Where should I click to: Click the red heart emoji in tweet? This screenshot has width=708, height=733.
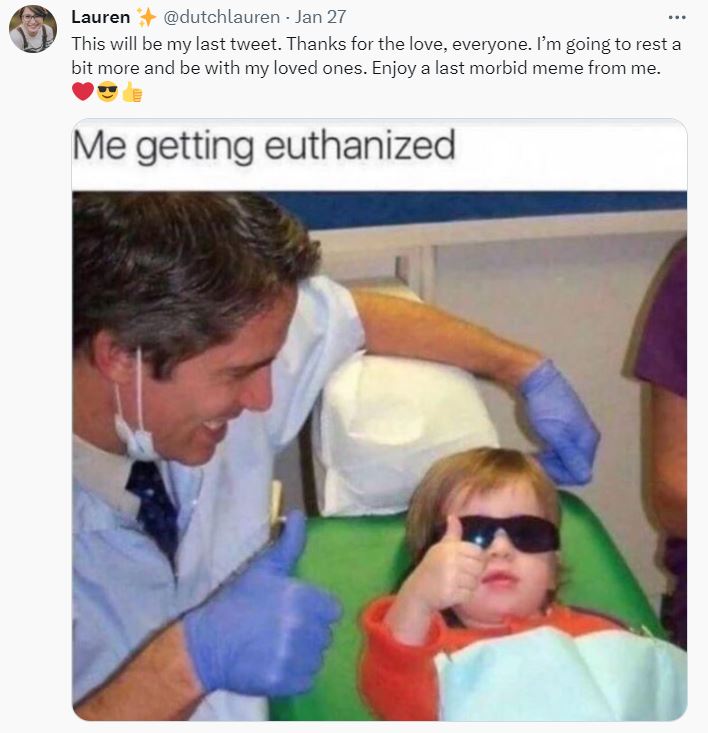pos(83,91)
